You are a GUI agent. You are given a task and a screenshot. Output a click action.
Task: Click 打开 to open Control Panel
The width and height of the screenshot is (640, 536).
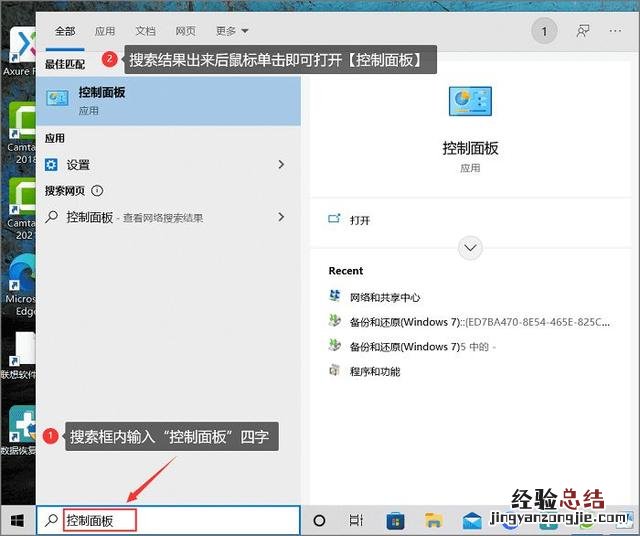click(360, 220)
